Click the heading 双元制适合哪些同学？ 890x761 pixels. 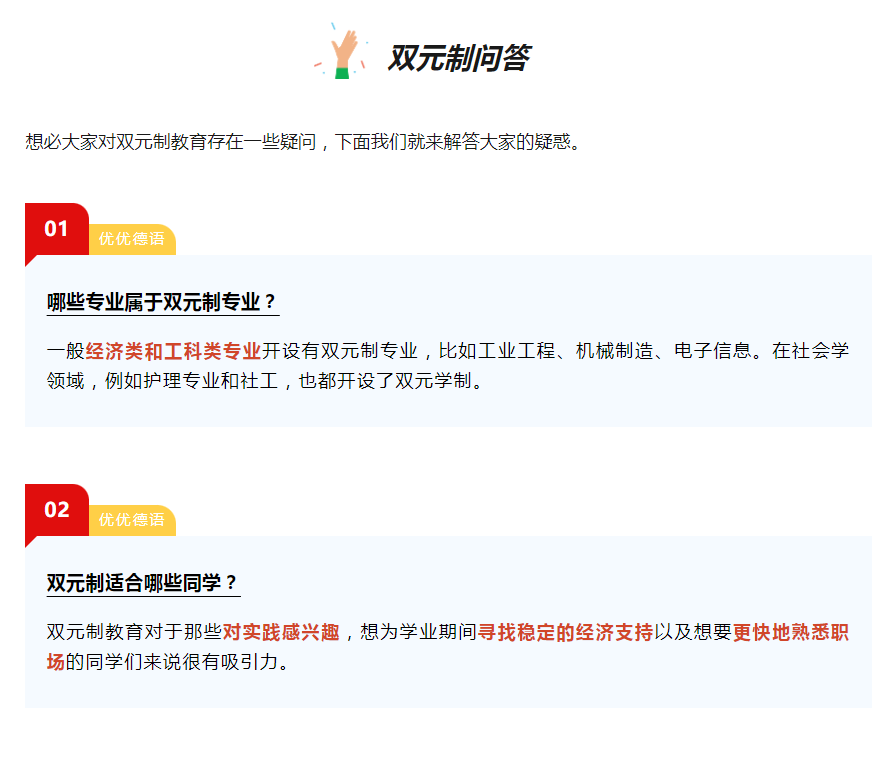point(142,582)
